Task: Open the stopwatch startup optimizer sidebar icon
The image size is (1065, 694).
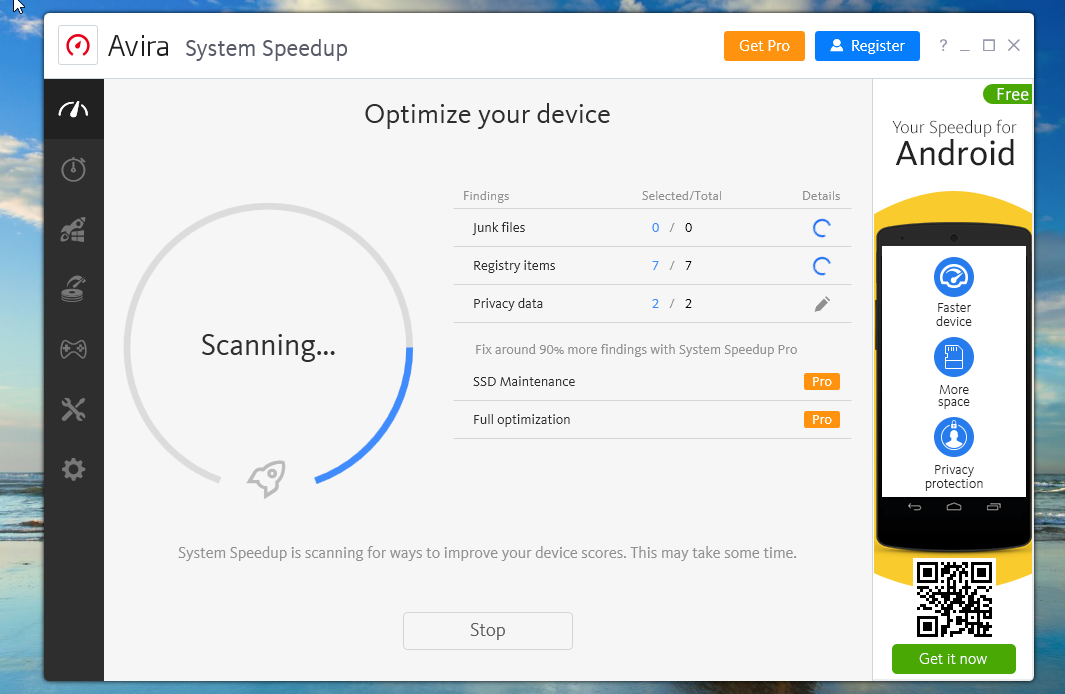Action: [73, 169]
